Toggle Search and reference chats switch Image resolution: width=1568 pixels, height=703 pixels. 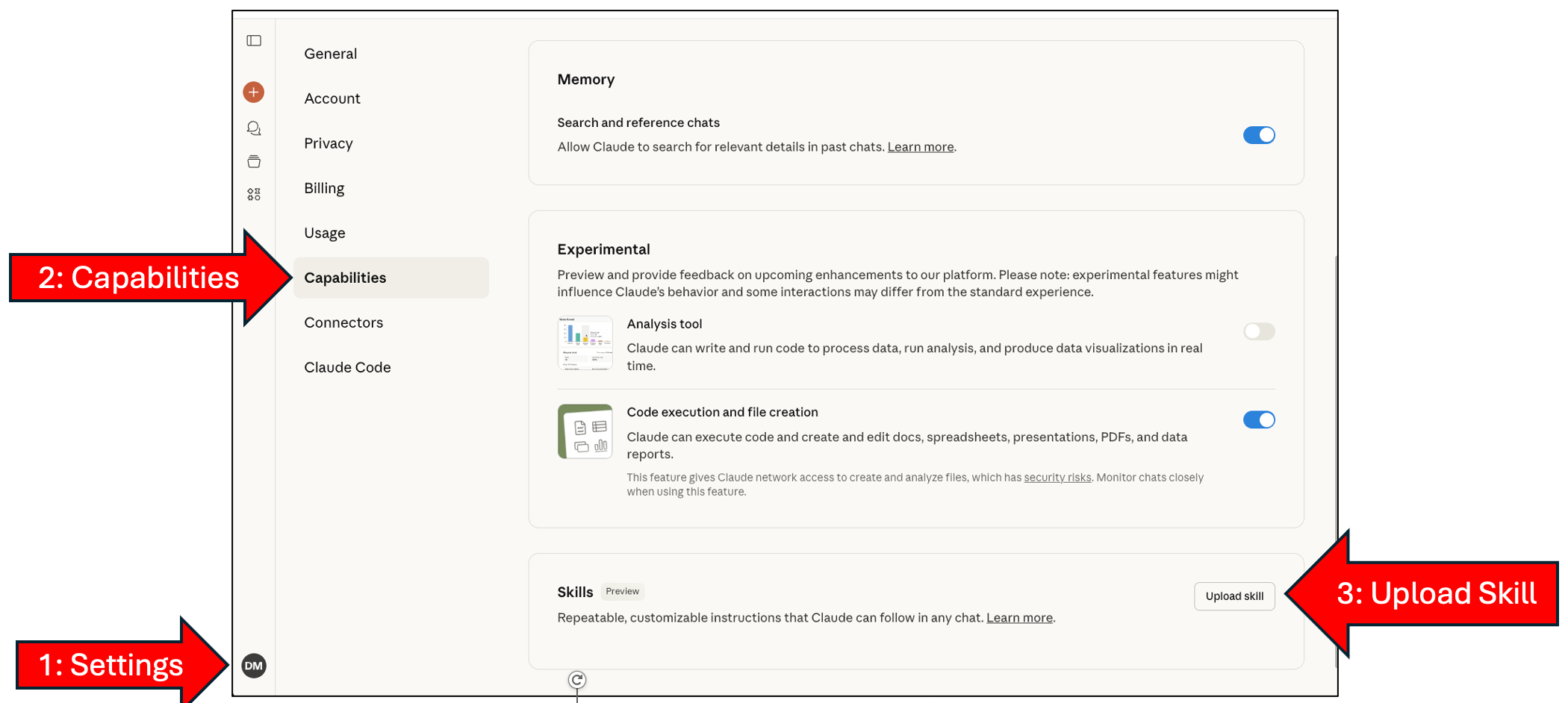(1259, 135)
